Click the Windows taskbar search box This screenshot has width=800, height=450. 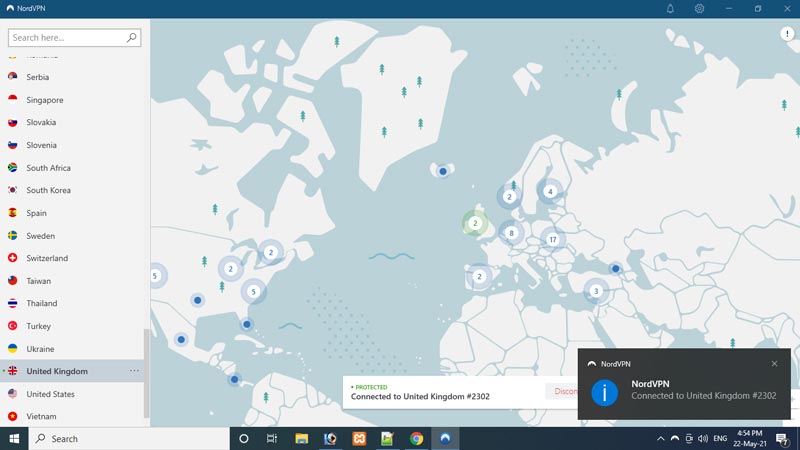click(x=129, y=439)
